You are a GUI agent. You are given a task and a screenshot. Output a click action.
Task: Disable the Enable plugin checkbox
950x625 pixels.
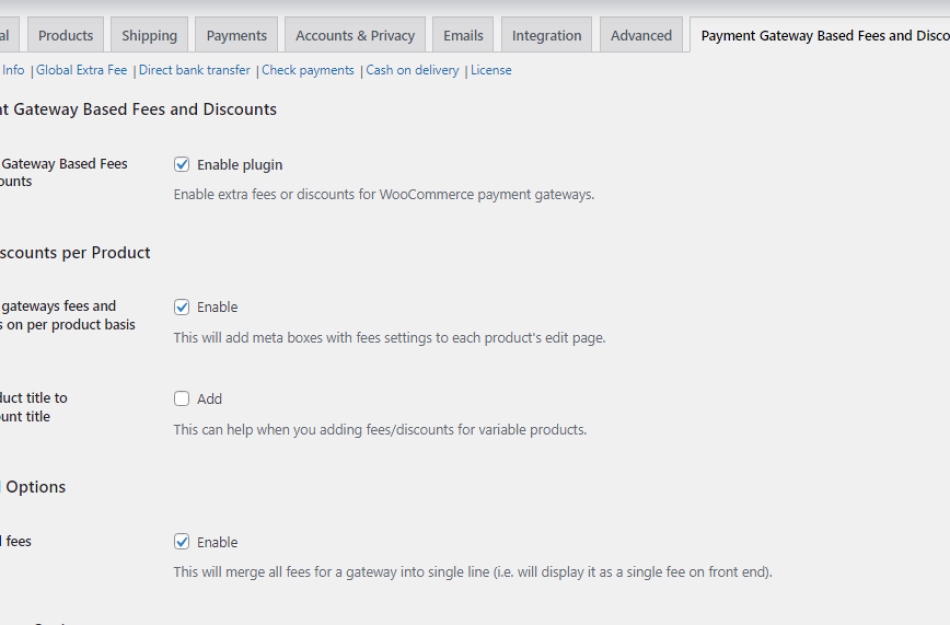[181, 164]
